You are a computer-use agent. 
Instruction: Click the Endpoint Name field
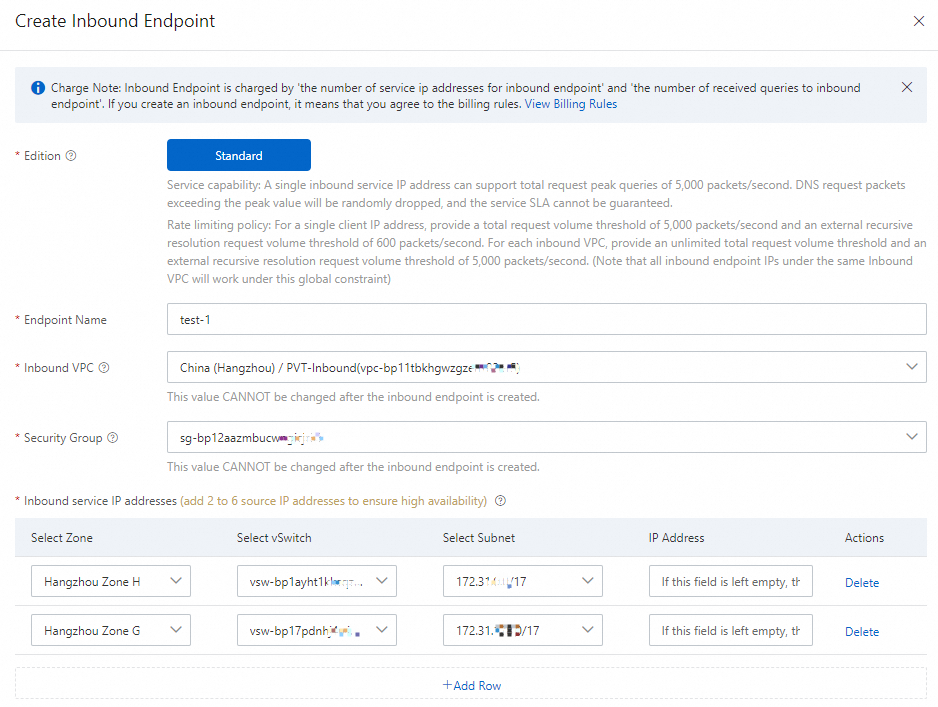point(546,319)
